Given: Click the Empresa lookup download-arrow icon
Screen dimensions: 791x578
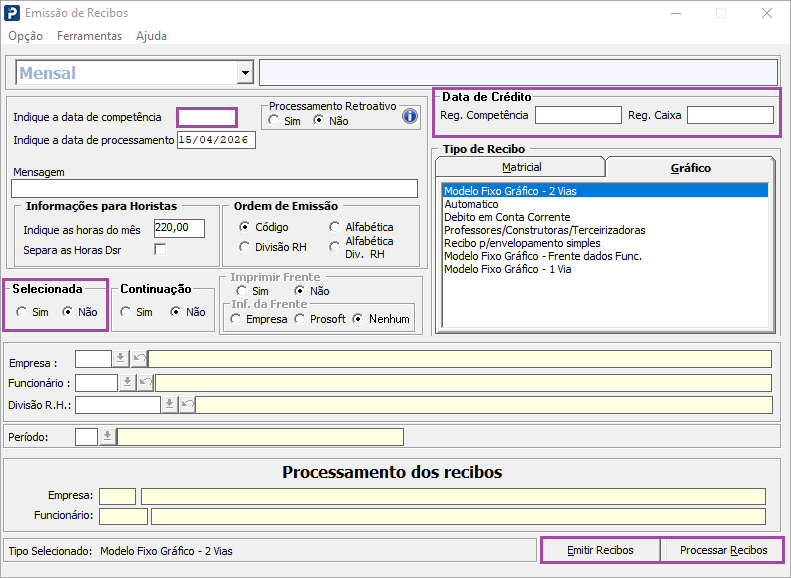Looking at the screenshot, I should 120,359.
